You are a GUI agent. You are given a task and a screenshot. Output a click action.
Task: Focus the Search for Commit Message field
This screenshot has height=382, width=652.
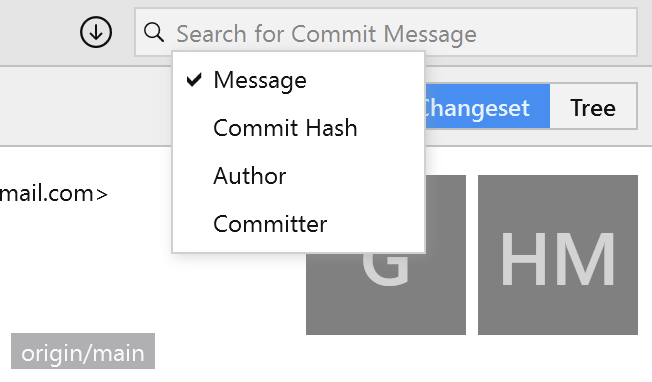tap(386, 32)
